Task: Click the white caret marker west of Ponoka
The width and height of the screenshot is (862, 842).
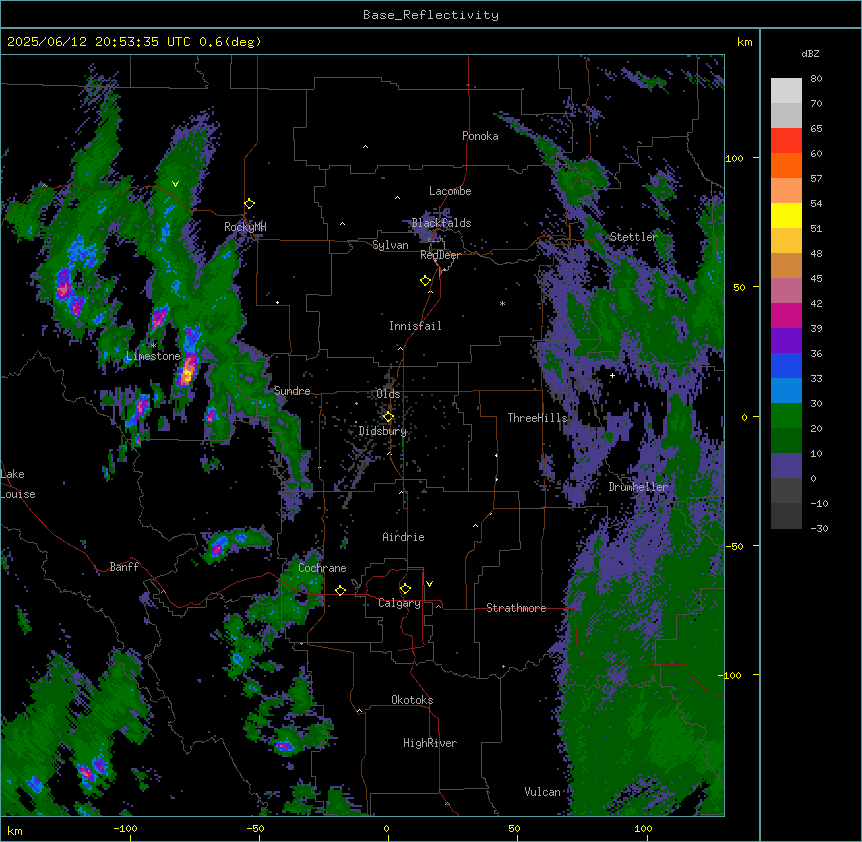Action: 366,147
